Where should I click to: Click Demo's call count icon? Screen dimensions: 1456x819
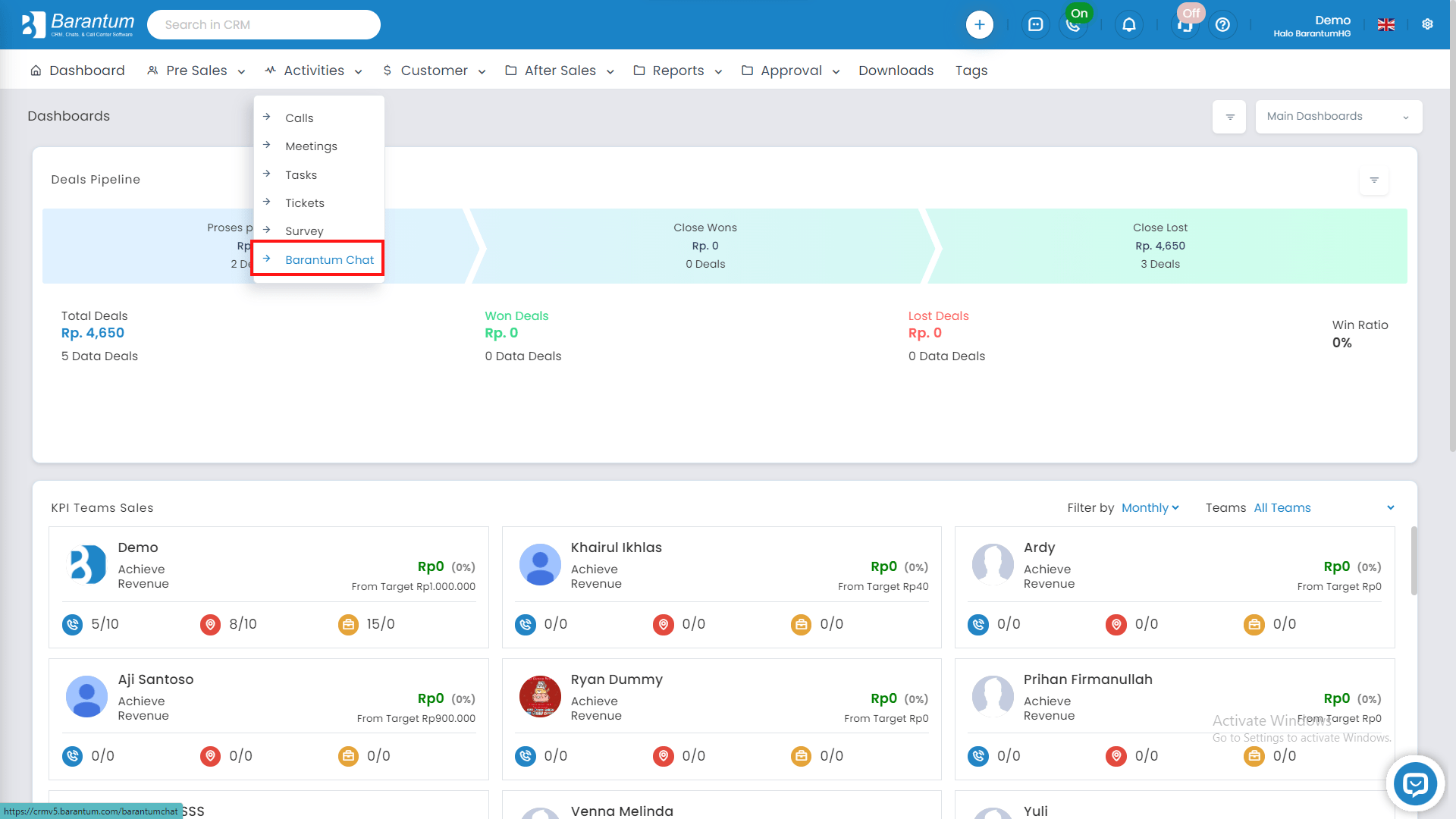click(73, 625)
